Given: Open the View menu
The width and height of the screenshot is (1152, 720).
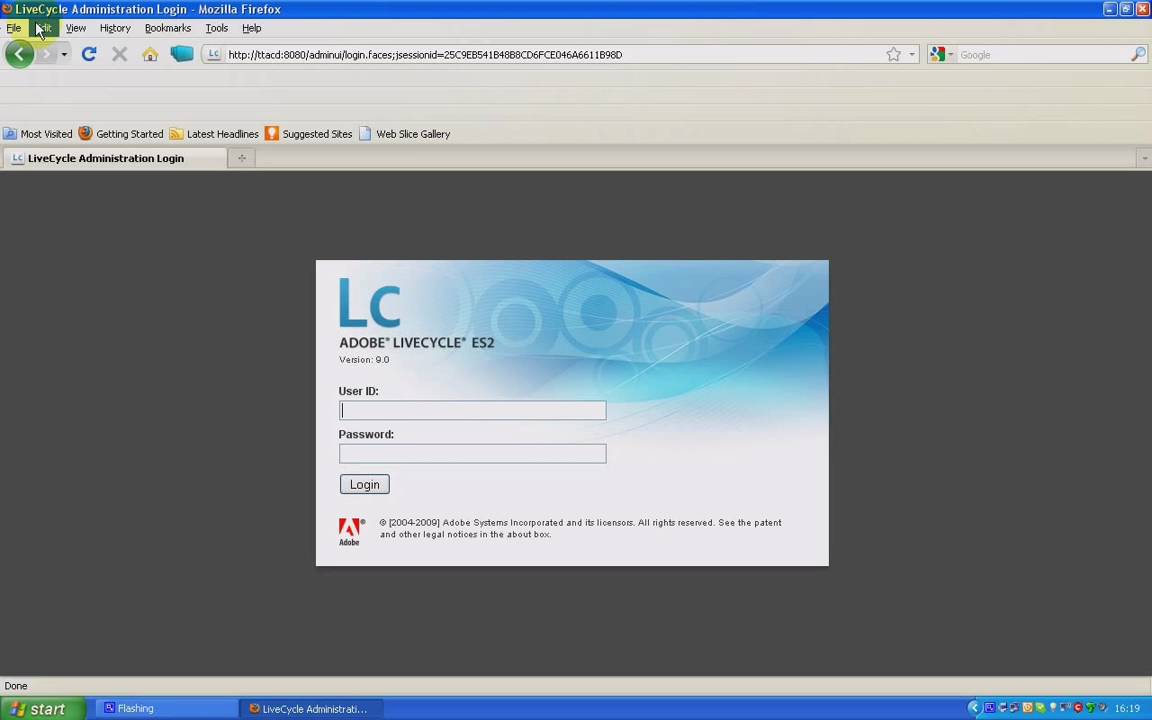Looking at the screenshot, I should click(76, 28).
